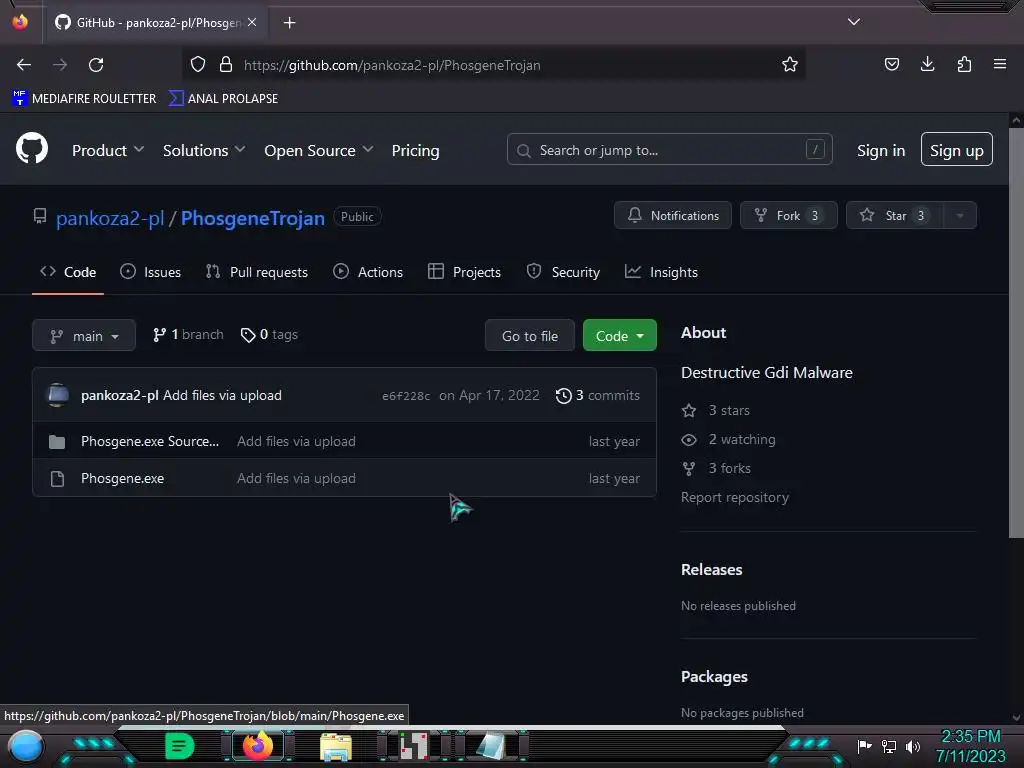Viewport: 1024px width, 768px height.
Task: Switch to the Security tab
Action: pyautogui.click(x=563, y=272)
